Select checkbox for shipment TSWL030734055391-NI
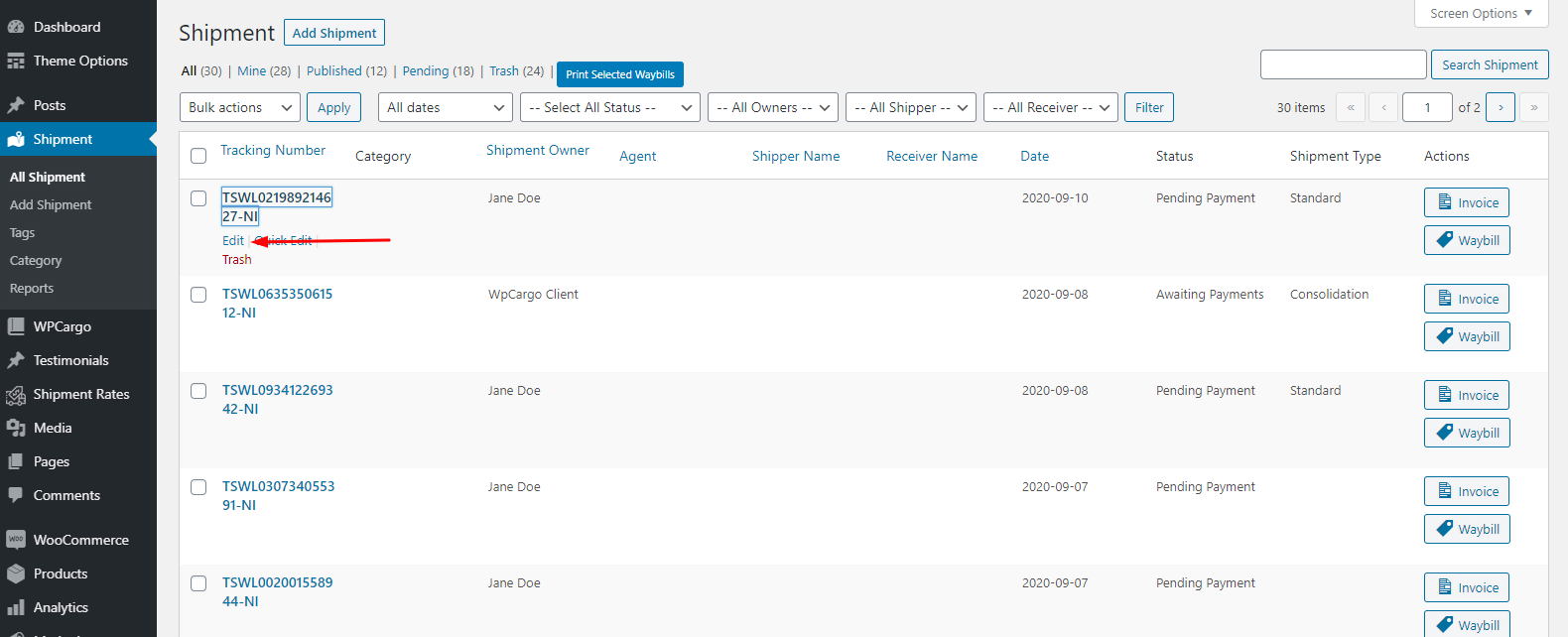The height and width of the screenshot is (637, 1568). coord(198,487)
